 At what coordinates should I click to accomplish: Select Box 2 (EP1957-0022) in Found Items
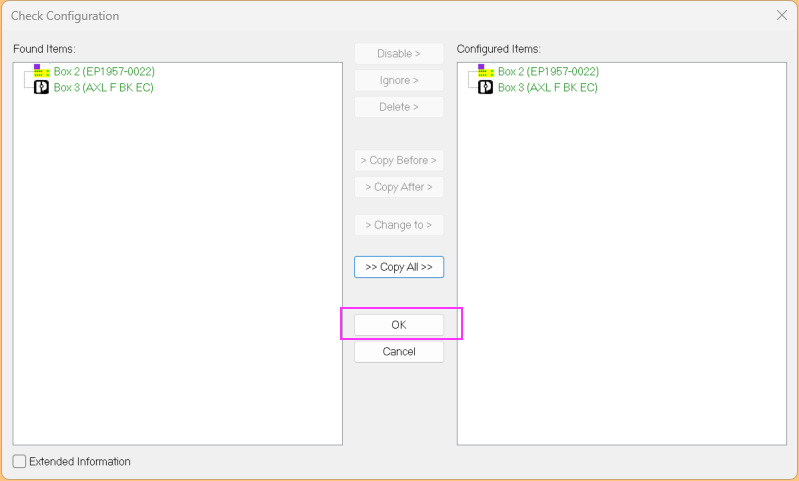(x=104, y=71)
